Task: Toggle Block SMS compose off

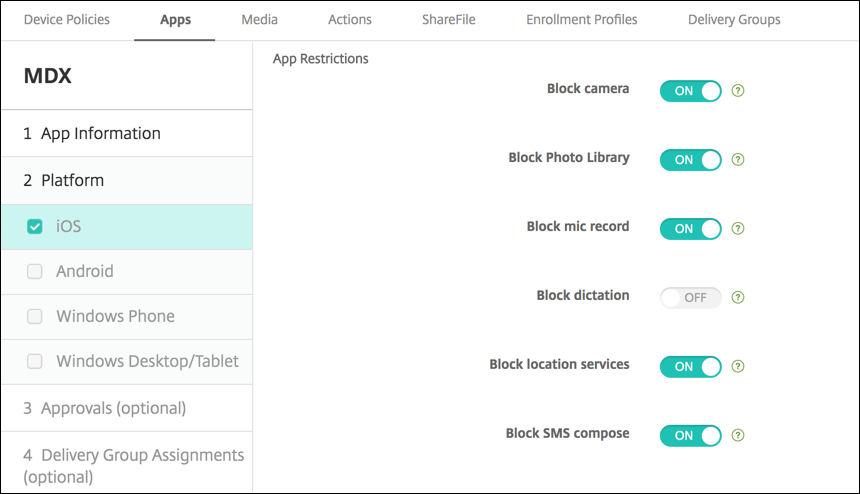Action: pos(690,435)
